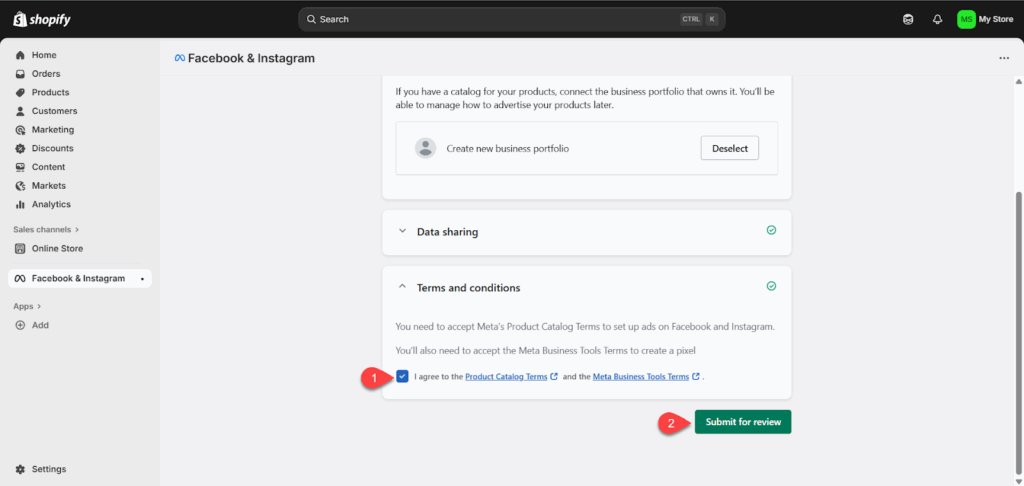Toggle the terms agreement checkbox

(402, 377)
